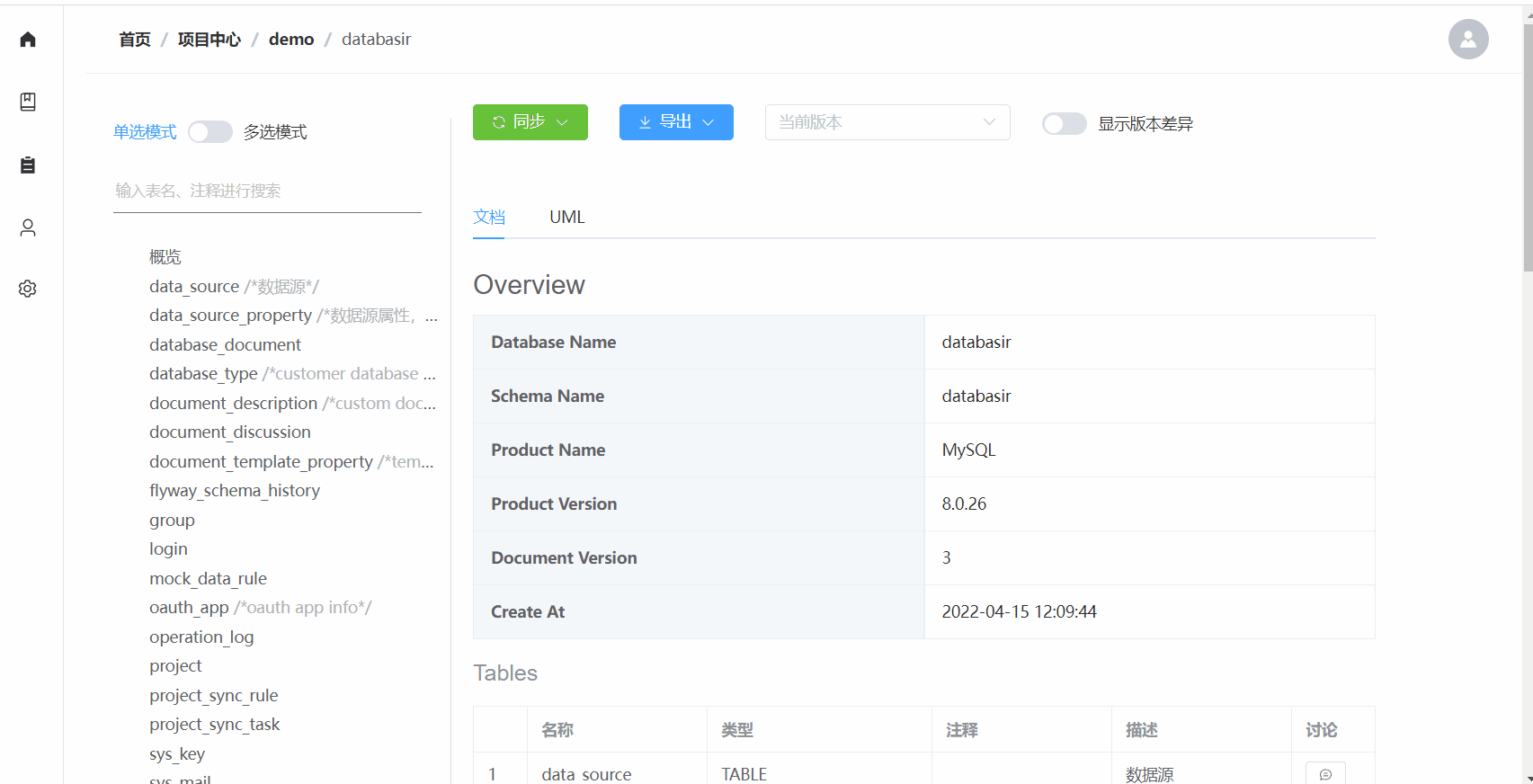Click the clipboard icon in sidebar

pyautogui.click(x=28, y=165)
